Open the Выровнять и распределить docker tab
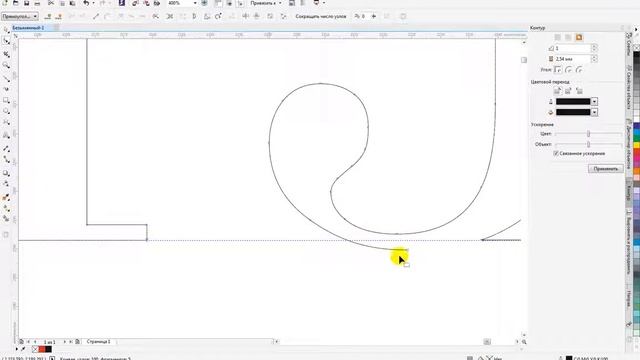Screen dimensions: 640x360 (x=629, y=241)
